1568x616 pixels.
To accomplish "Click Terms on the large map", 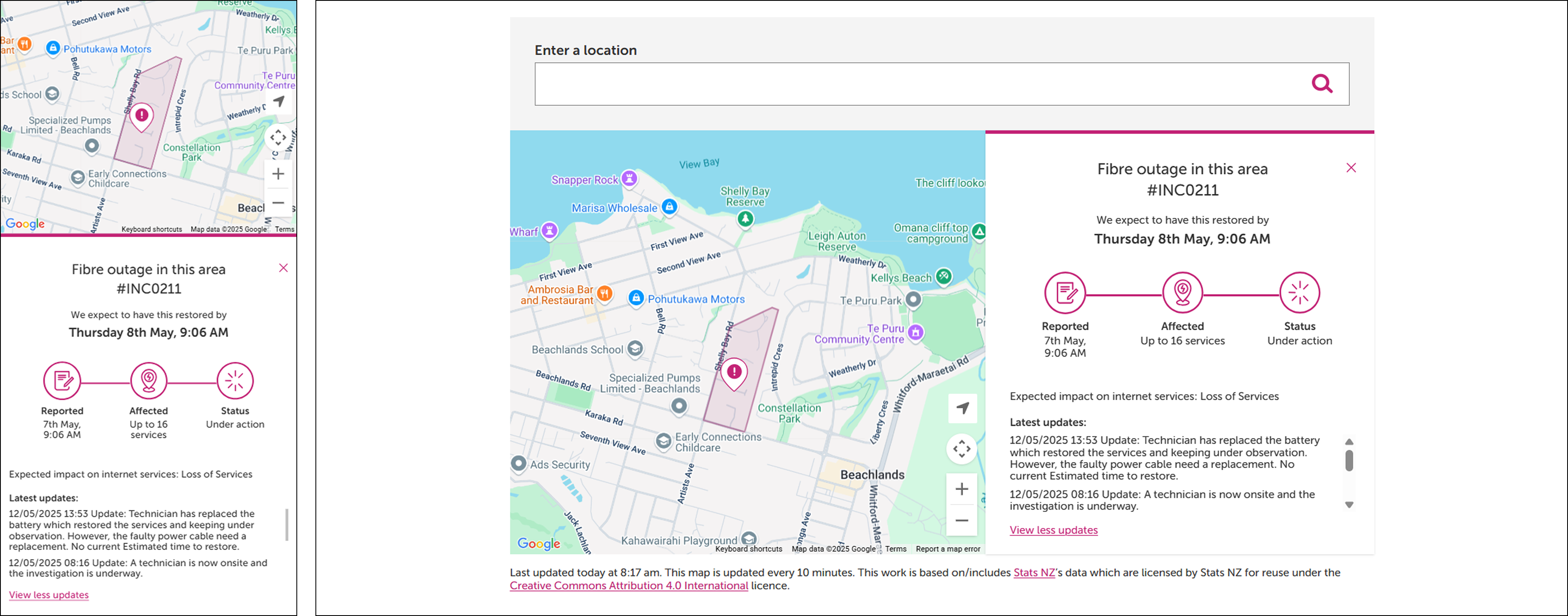I will tap(895, 549).
